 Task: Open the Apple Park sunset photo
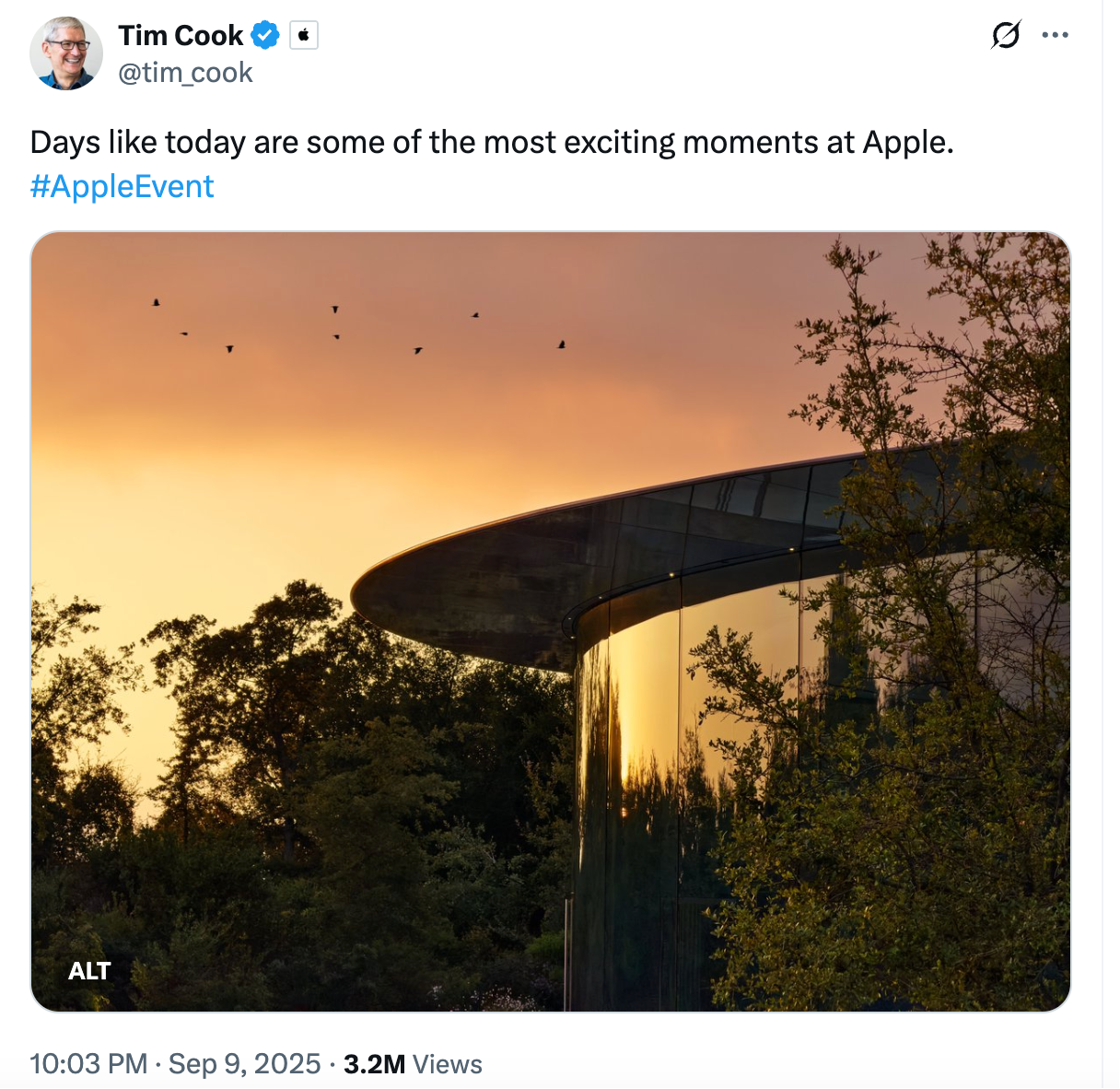coord(551,621)
